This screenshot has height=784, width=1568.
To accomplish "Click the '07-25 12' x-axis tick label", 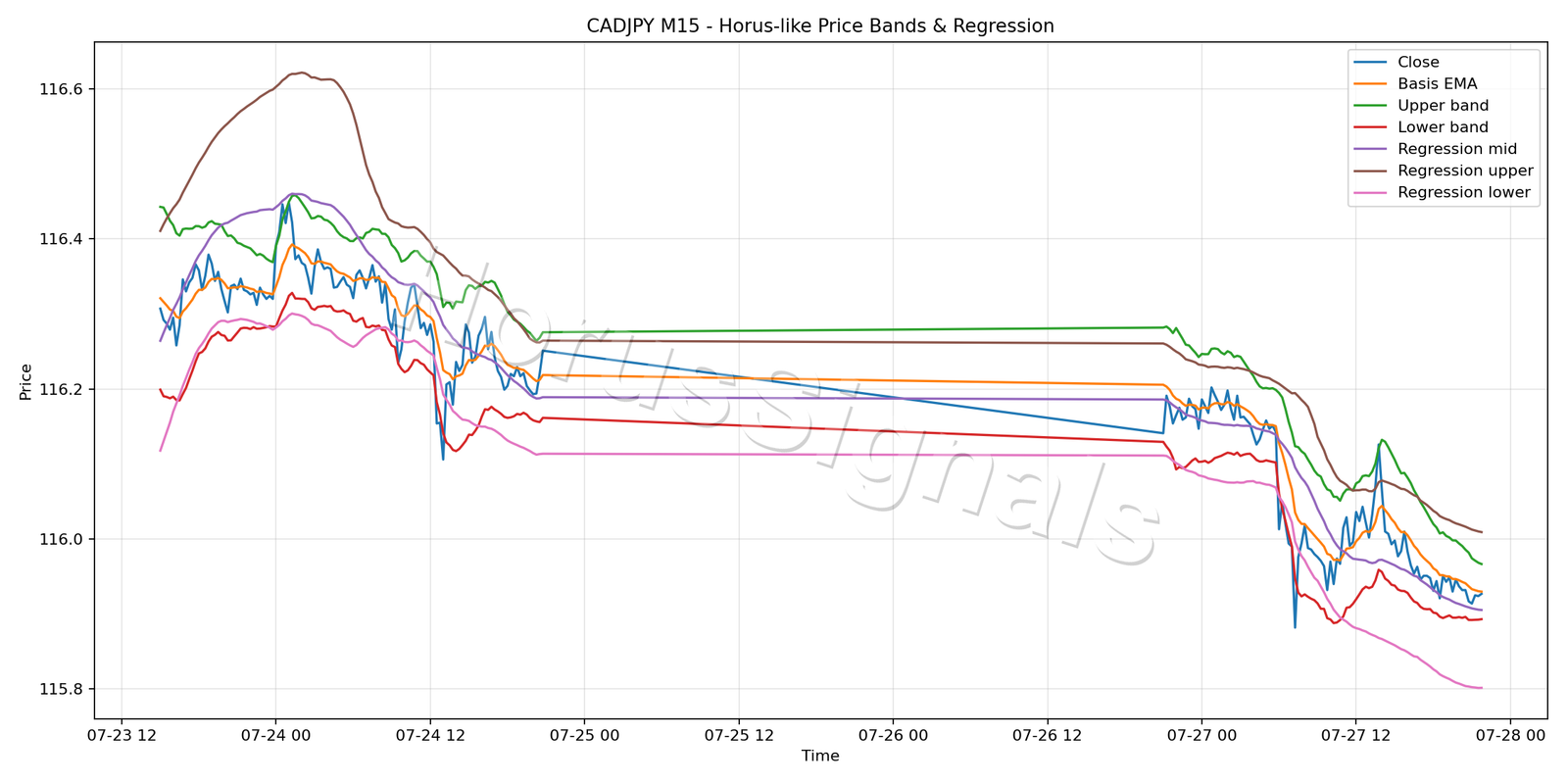I will pyautogui.click(x=738, y=735).
